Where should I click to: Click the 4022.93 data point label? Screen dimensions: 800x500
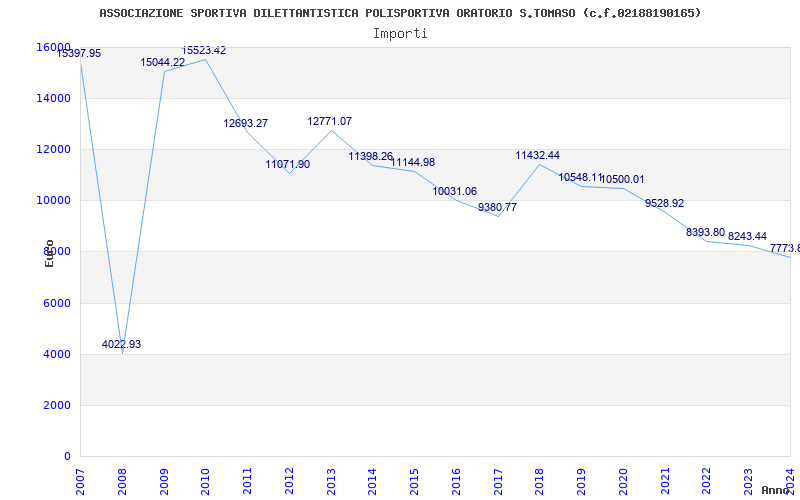click(x=121, y=344)
